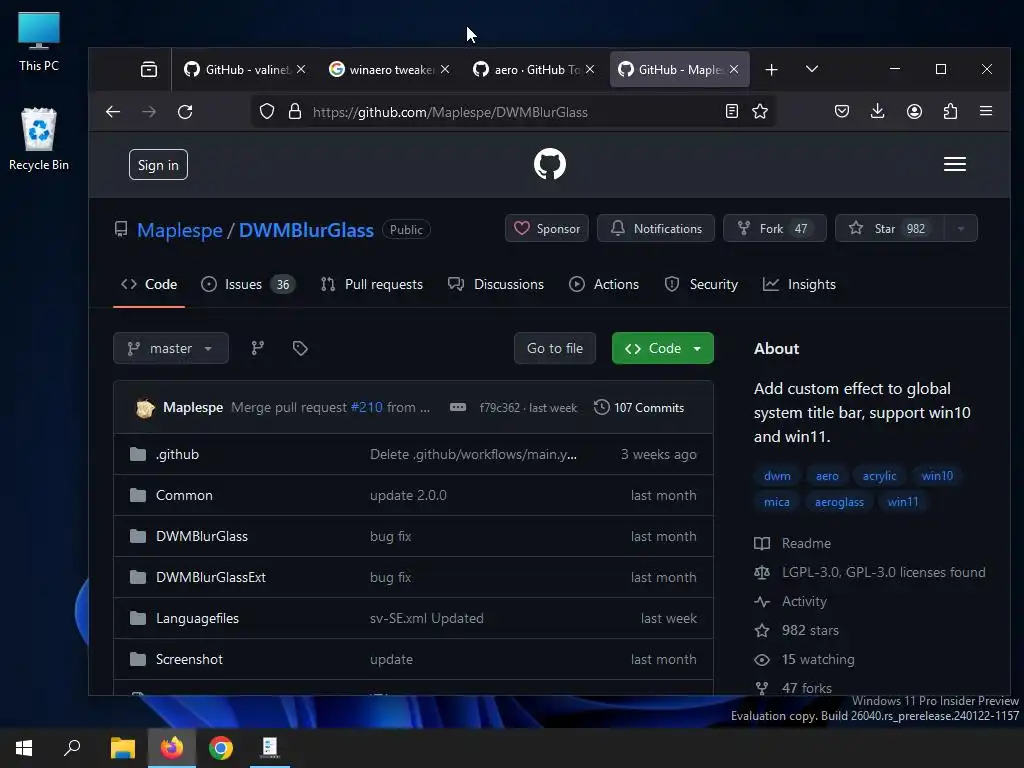Toggle reader view icon in address bar
Screen dimensions: 1024x768
click(731, 112)
